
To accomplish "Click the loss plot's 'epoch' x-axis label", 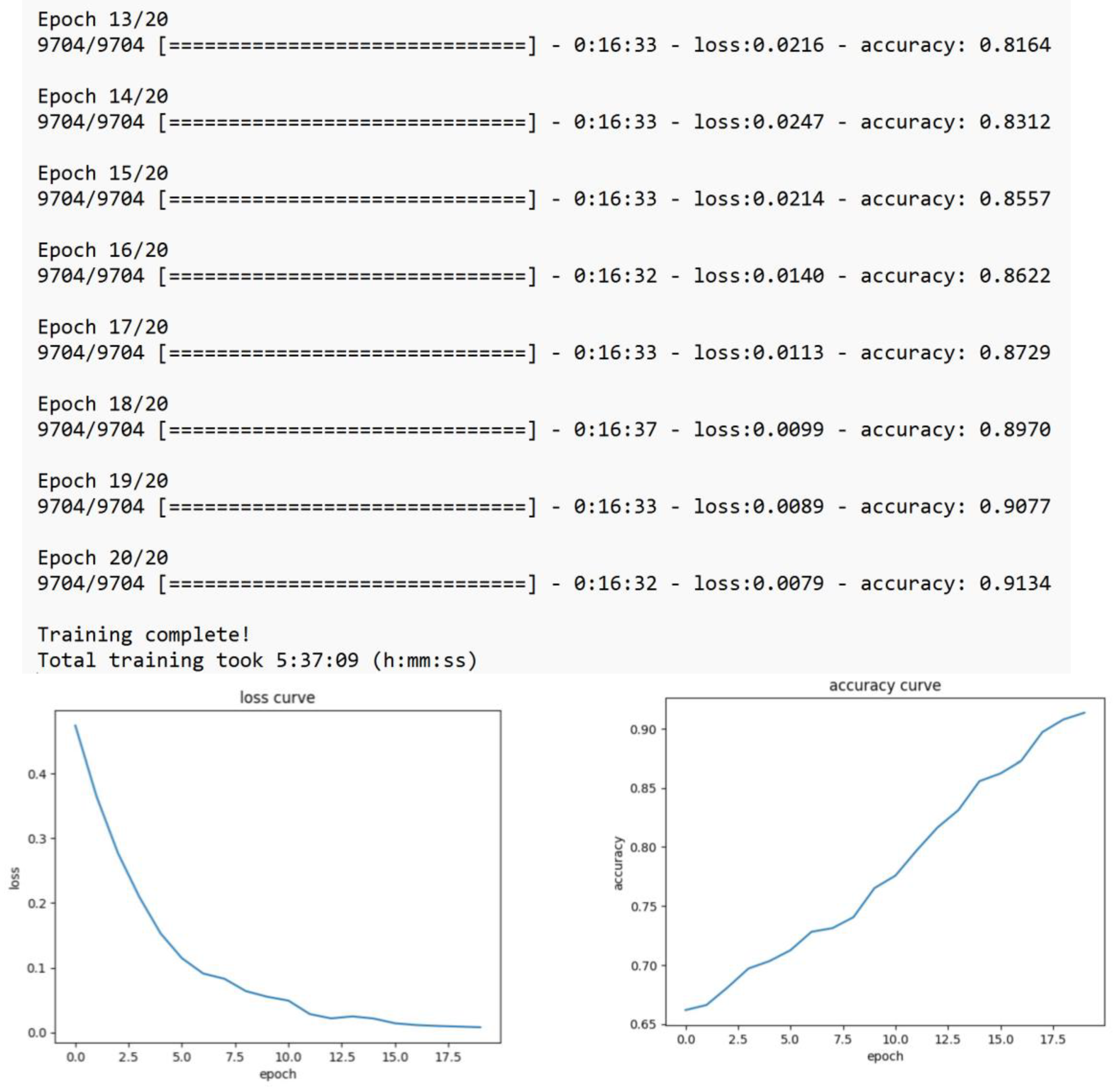I will pos(278,1073).
